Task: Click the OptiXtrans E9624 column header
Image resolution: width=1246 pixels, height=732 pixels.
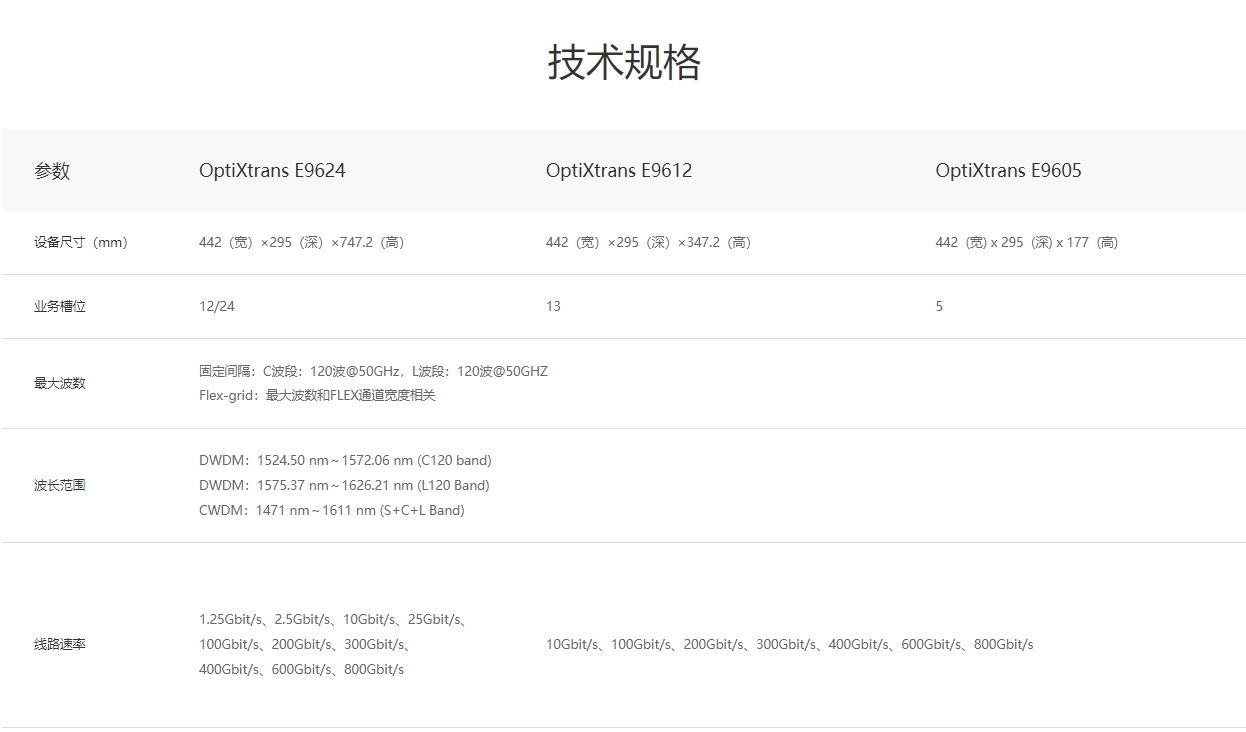Action: pyautogui.click(x=272, y=170)
